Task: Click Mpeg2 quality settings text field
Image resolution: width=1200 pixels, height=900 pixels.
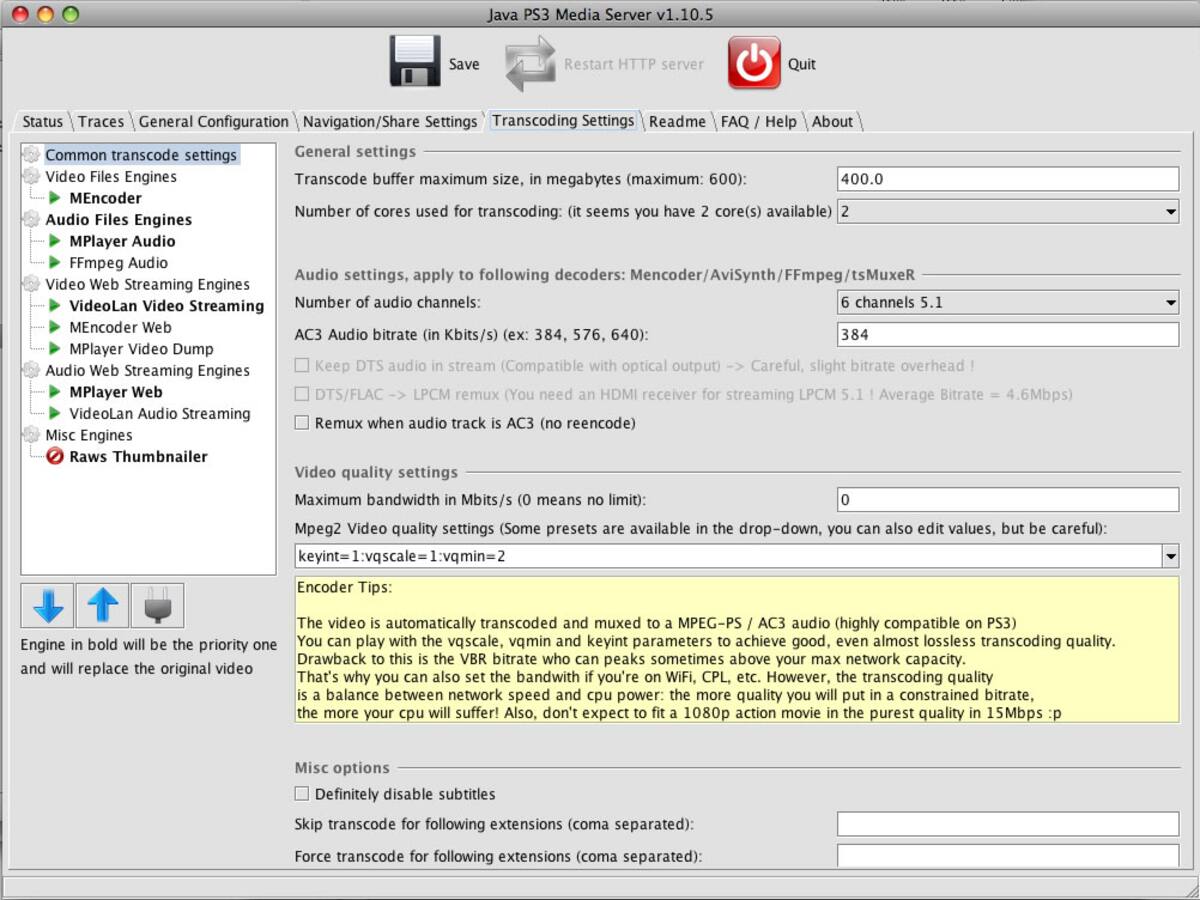Action: [728, 556]
